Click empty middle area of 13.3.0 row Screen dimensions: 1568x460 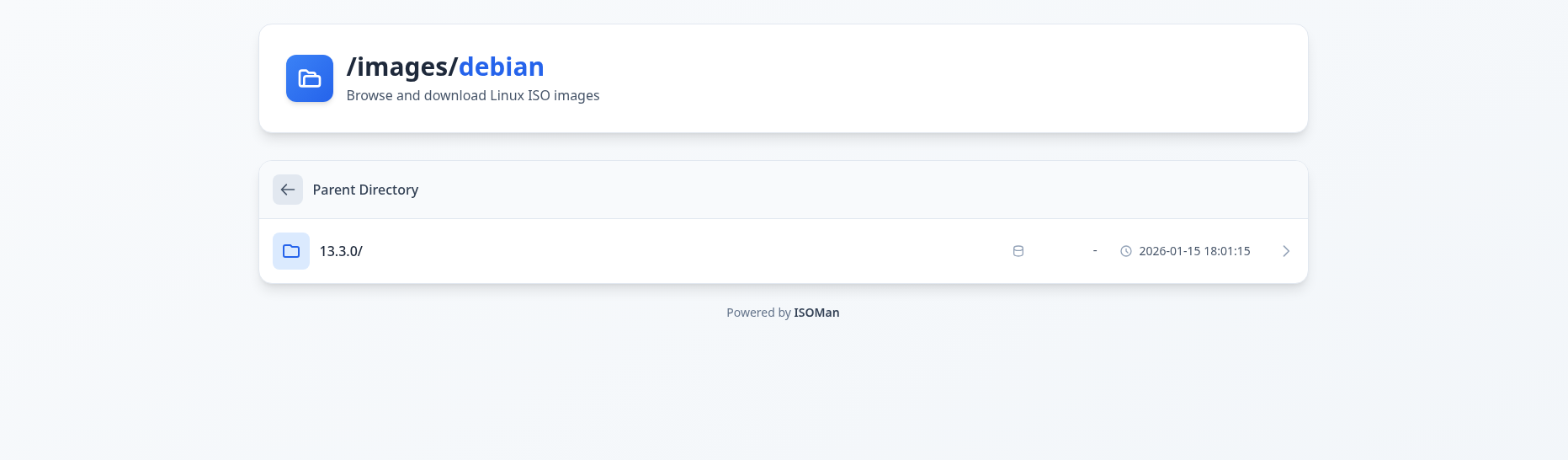pyautogui.click(x=673, y=251)
